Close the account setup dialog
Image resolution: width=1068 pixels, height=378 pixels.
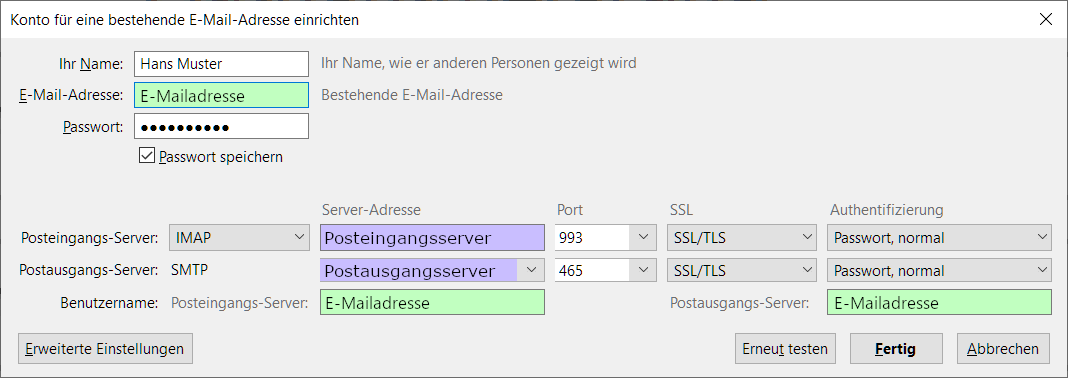click(x=1046, y=19)
